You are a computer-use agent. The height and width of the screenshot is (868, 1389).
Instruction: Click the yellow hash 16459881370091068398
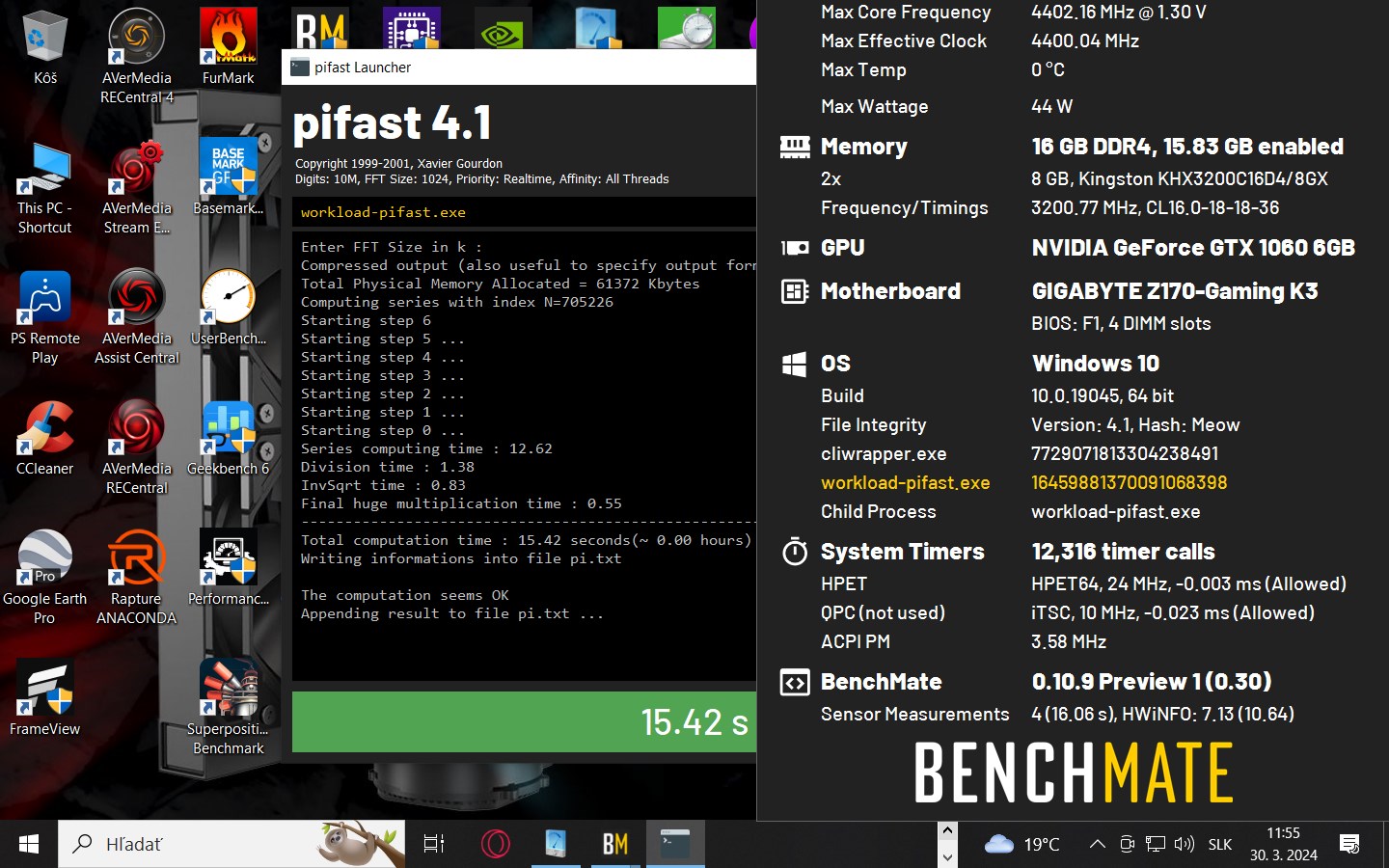coord(1129,482)
